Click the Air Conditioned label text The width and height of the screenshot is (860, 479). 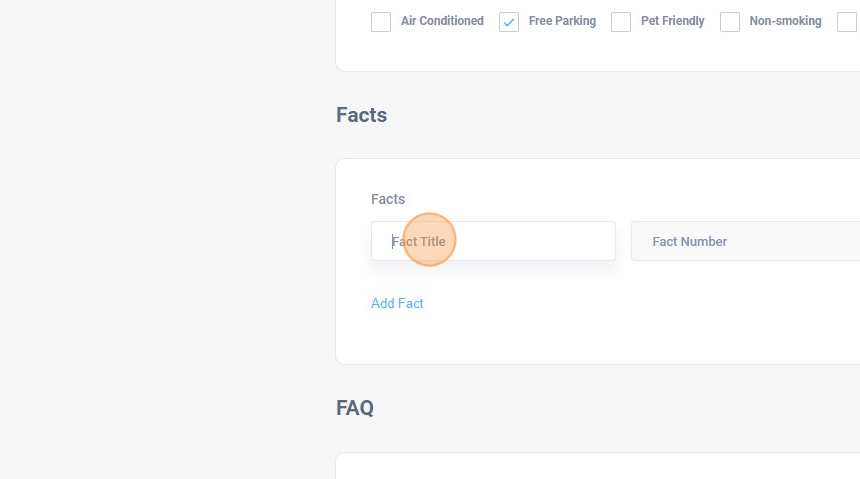442,21
